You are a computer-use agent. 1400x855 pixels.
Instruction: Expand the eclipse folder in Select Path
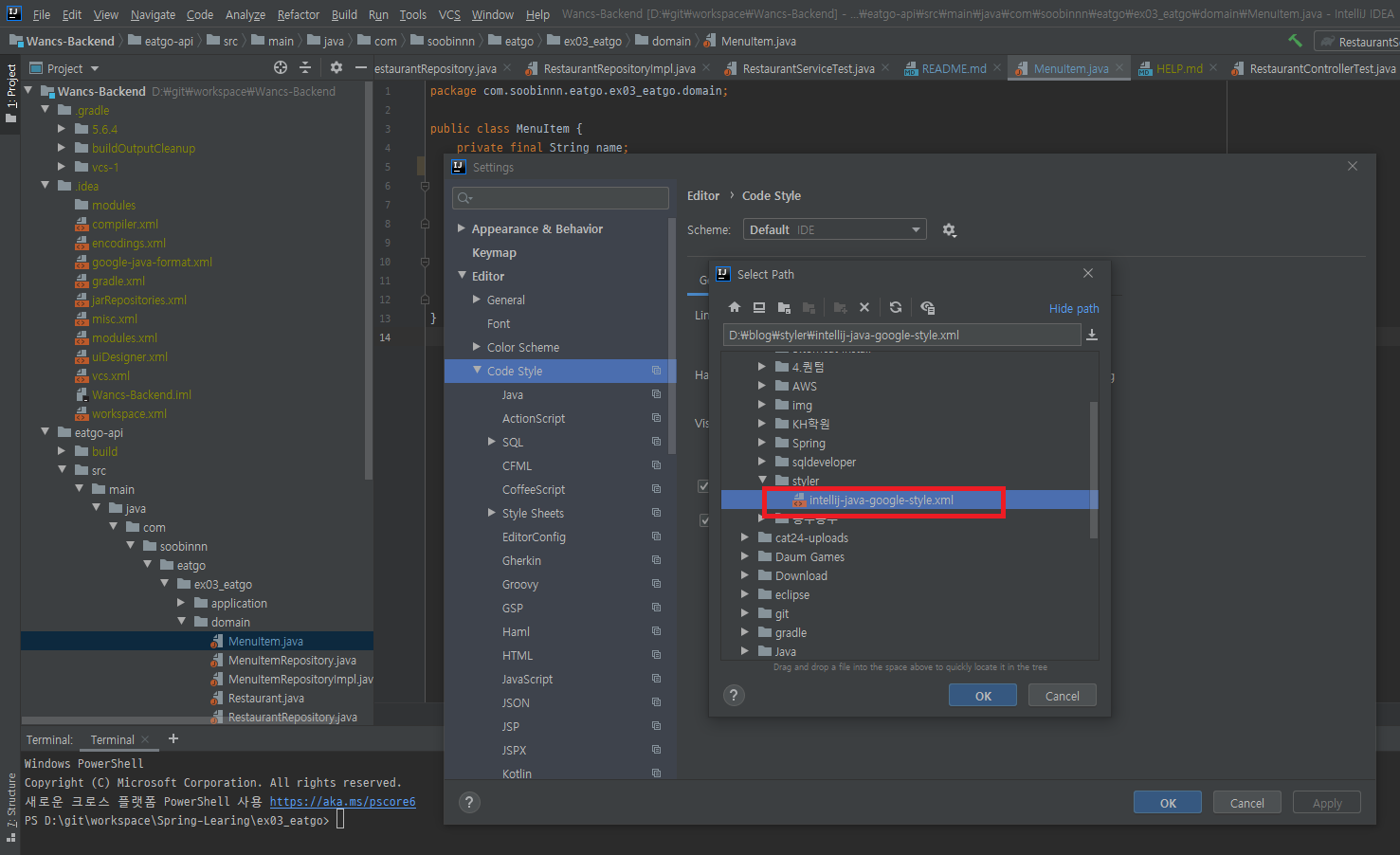(x=745, y=594)
